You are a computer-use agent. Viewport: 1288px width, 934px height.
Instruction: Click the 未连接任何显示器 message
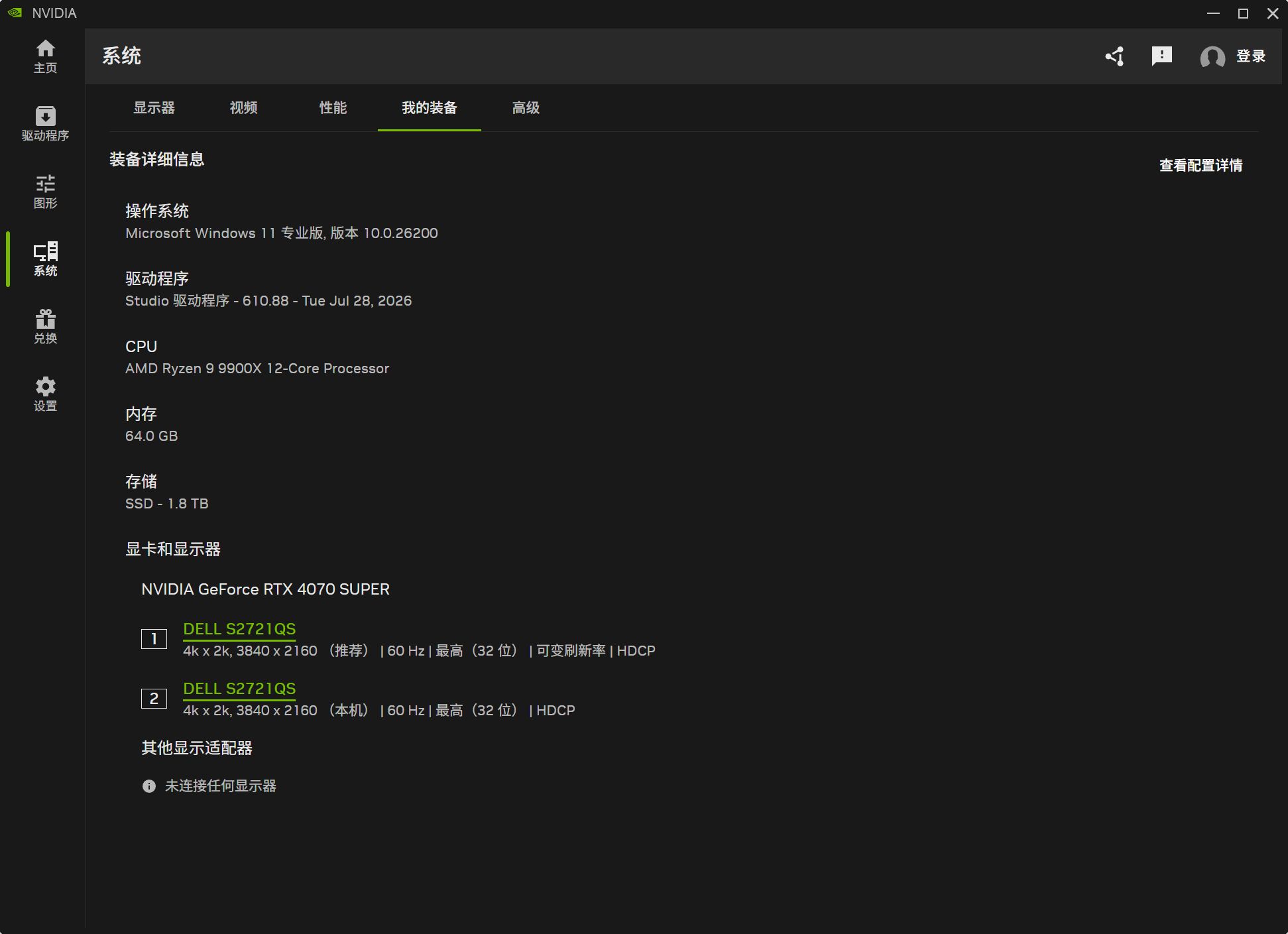(x=221, y=786)
